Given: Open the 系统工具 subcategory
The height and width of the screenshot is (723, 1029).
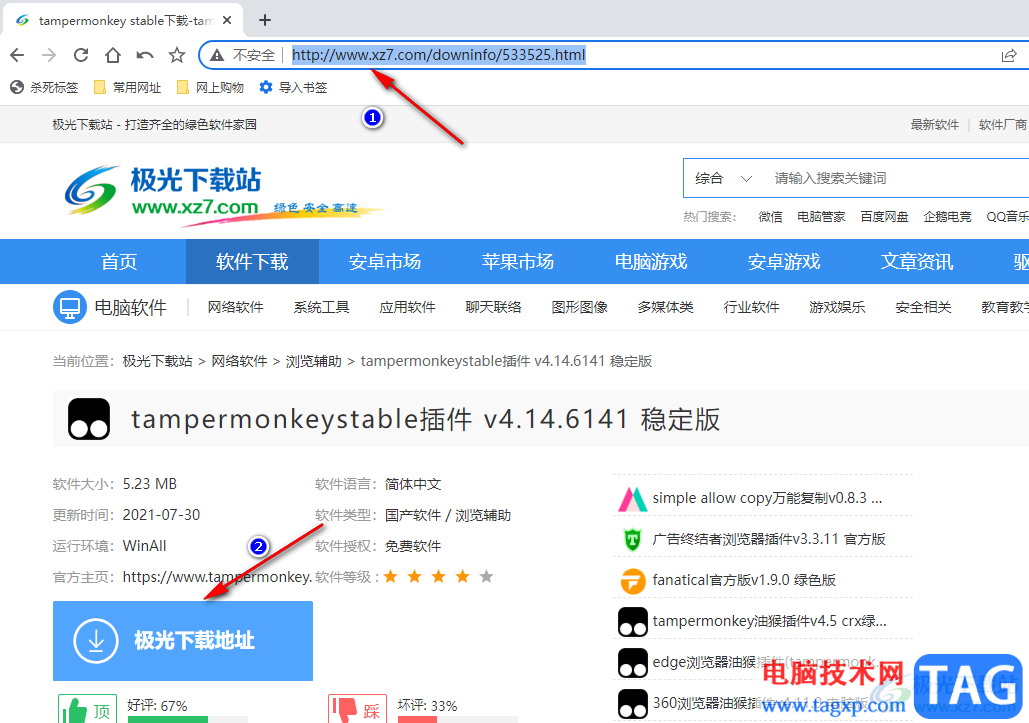Looking at the screenshot, I should tap(322, 307).
